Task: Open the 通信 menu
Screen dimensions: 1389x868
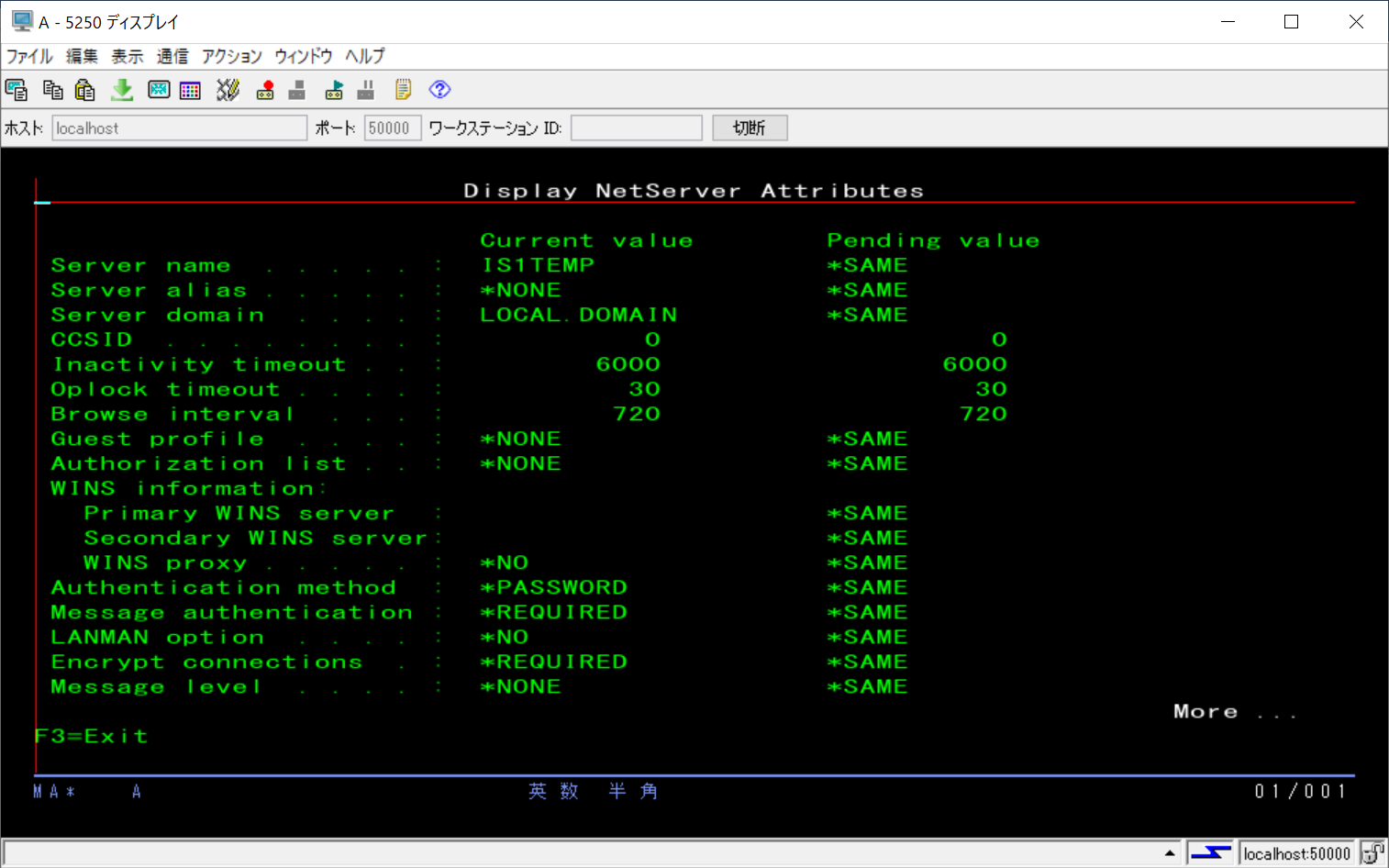Action: 172,56
